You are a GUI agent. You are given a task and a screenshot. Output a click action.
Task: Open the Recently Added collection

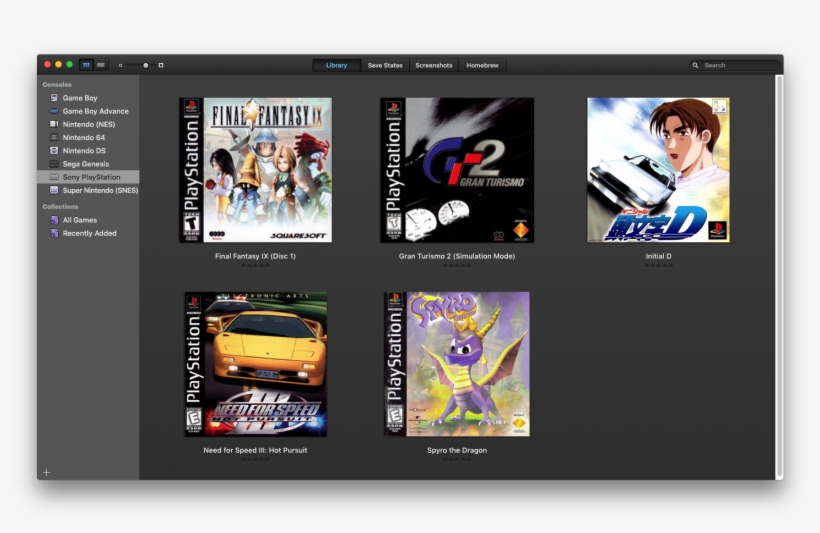tap(89, 233)
